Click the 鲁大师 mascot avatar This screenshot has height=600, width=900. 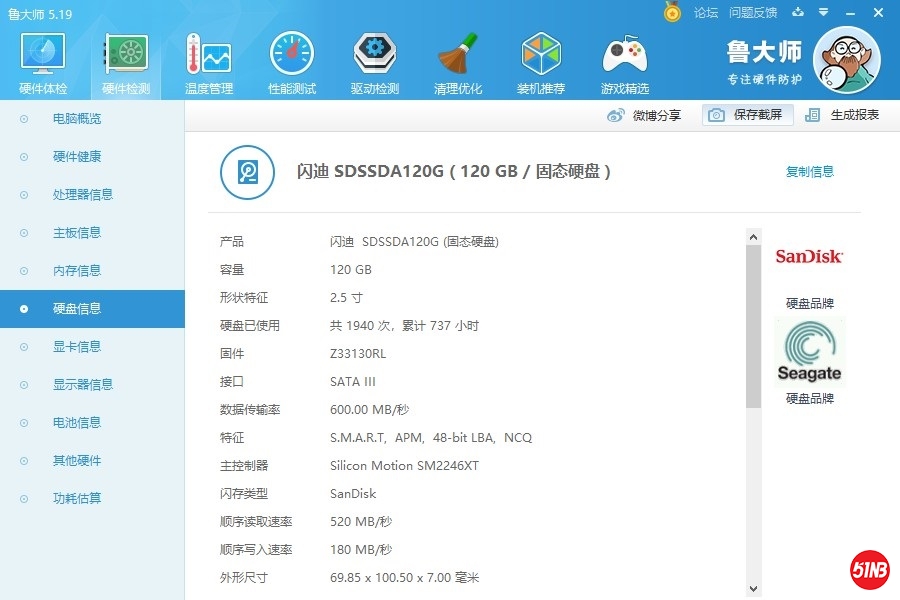(847, 60)
